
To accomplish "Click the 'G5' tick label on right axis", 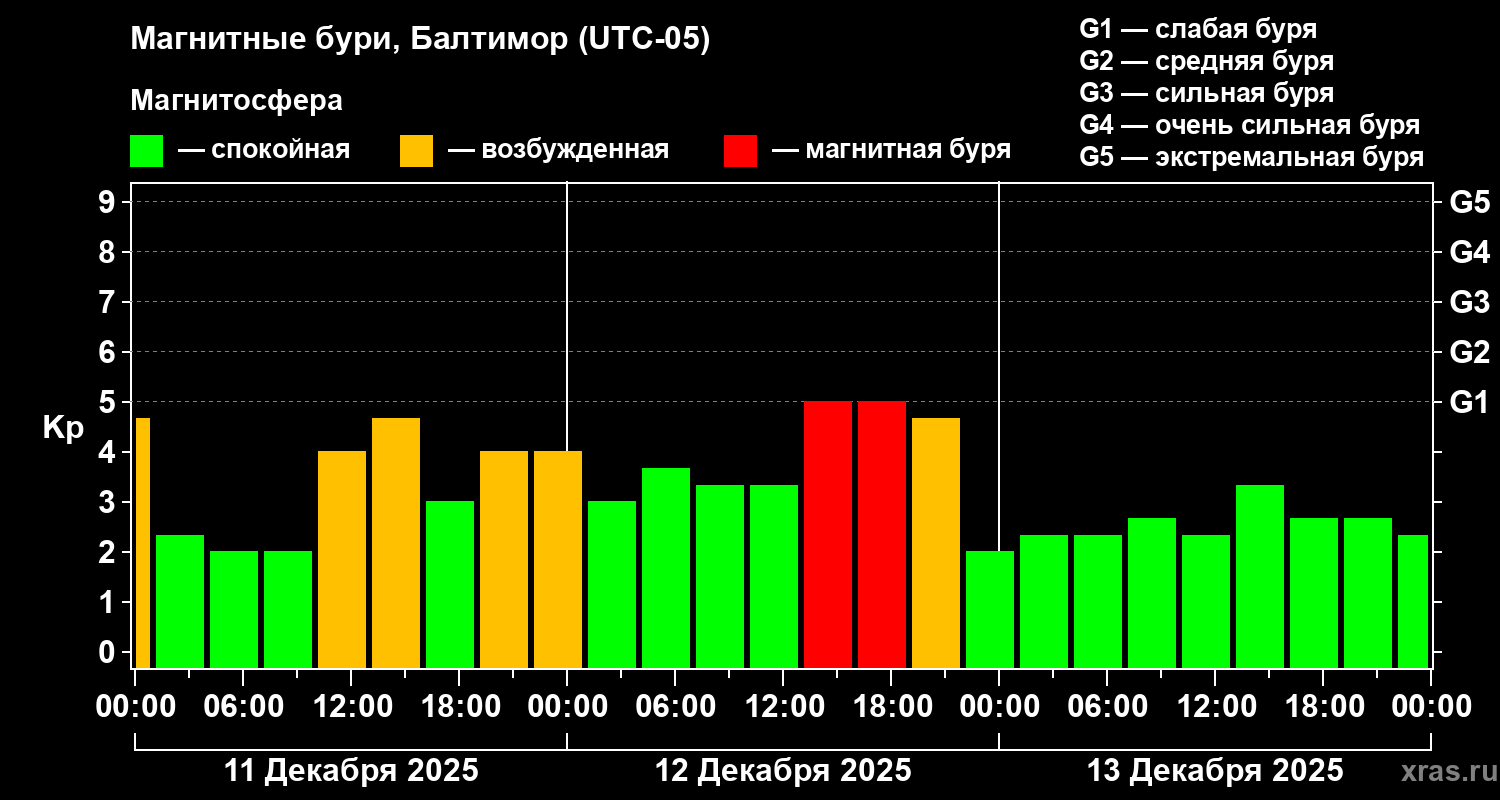I will pyautogui.click(x=1470, y=202).
